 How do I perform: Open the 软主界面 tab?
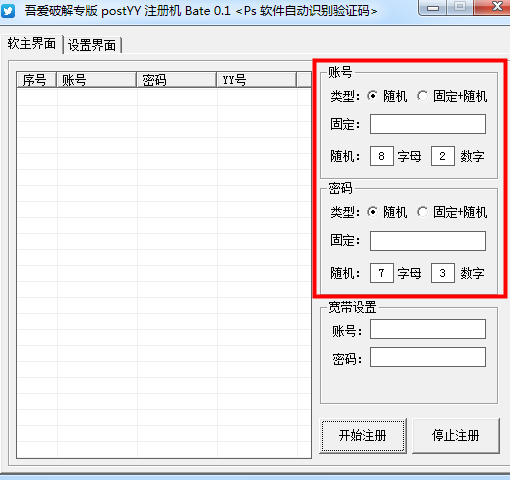32,44
